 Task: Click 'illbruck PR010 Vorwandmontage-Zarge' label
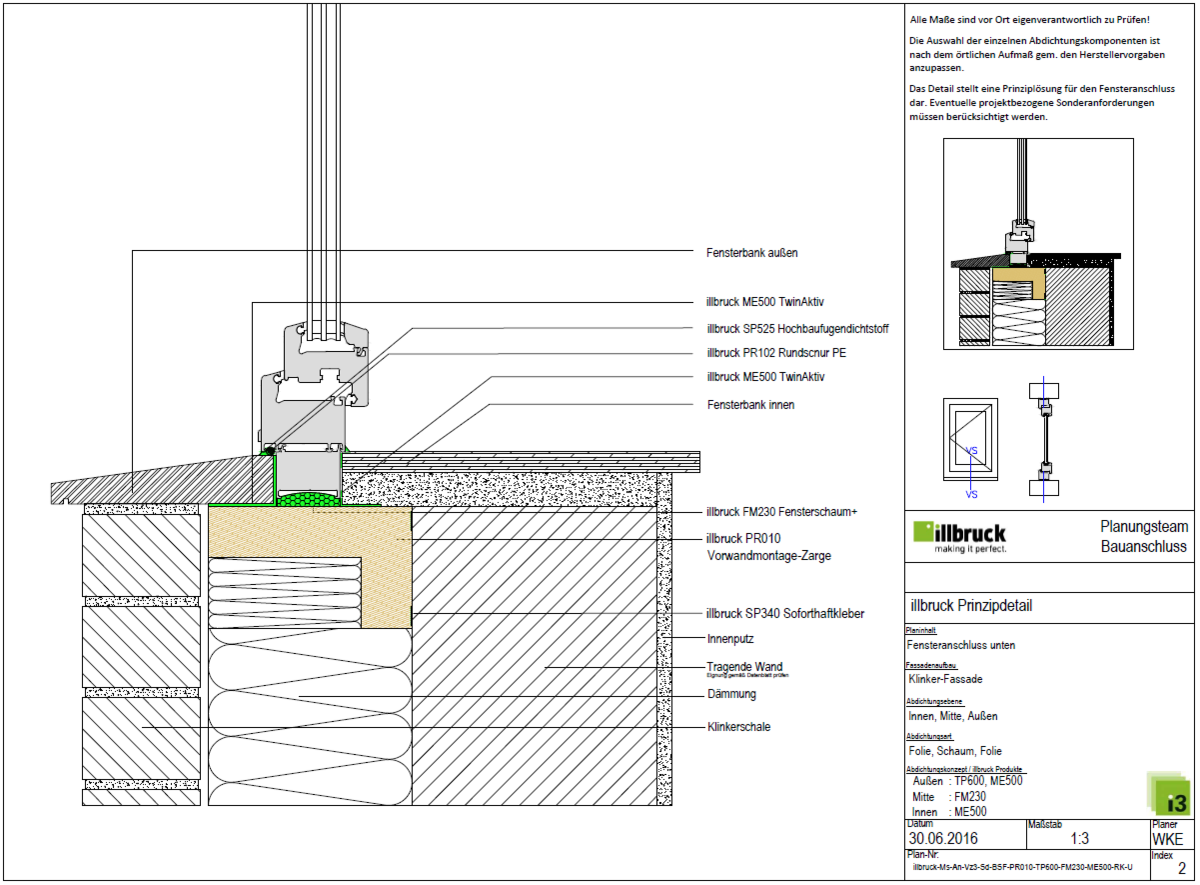pos(768,546)
